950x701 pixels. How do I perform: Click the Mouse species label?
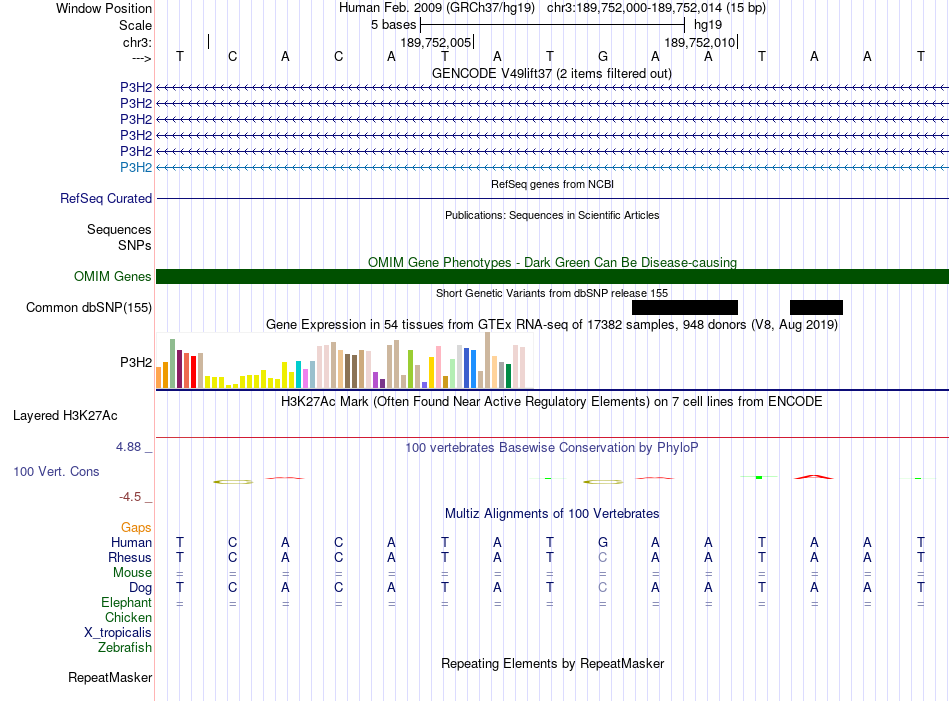click(x=132, y=573)
